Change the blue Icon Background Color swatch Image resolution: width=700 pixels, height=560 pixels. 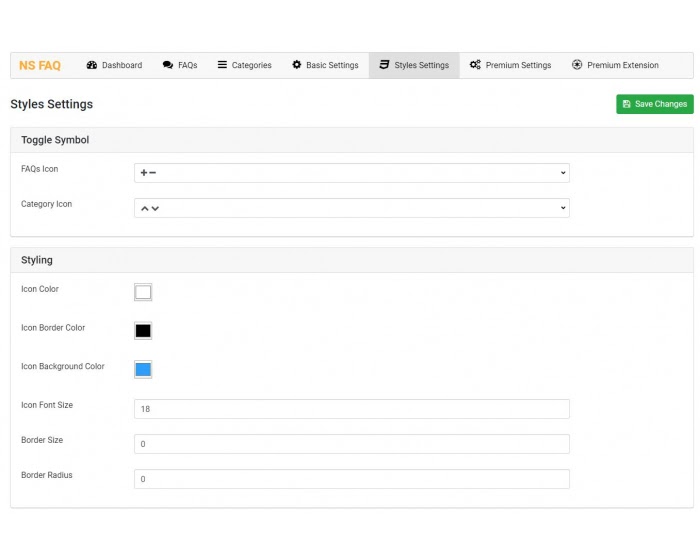[x=143, y=370]
